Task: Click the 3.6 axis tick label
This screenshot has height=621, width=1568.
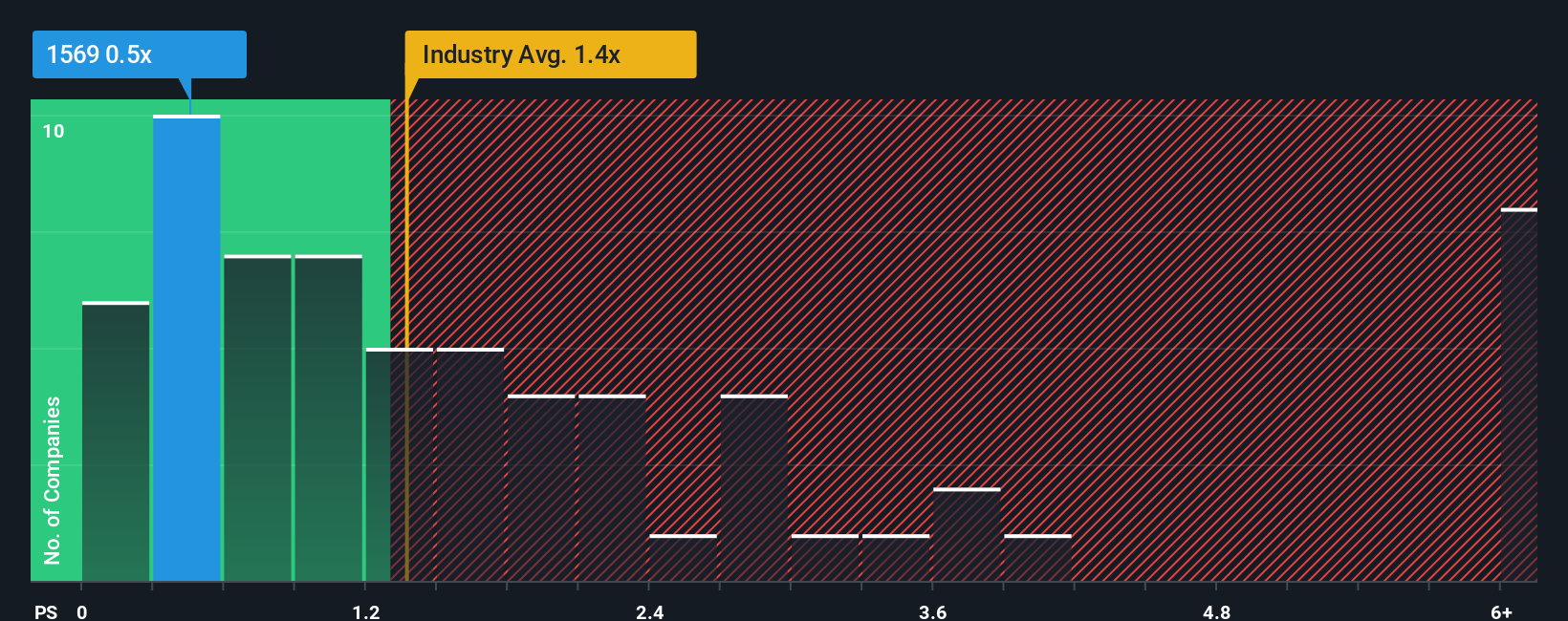Action: coord(932,611)
